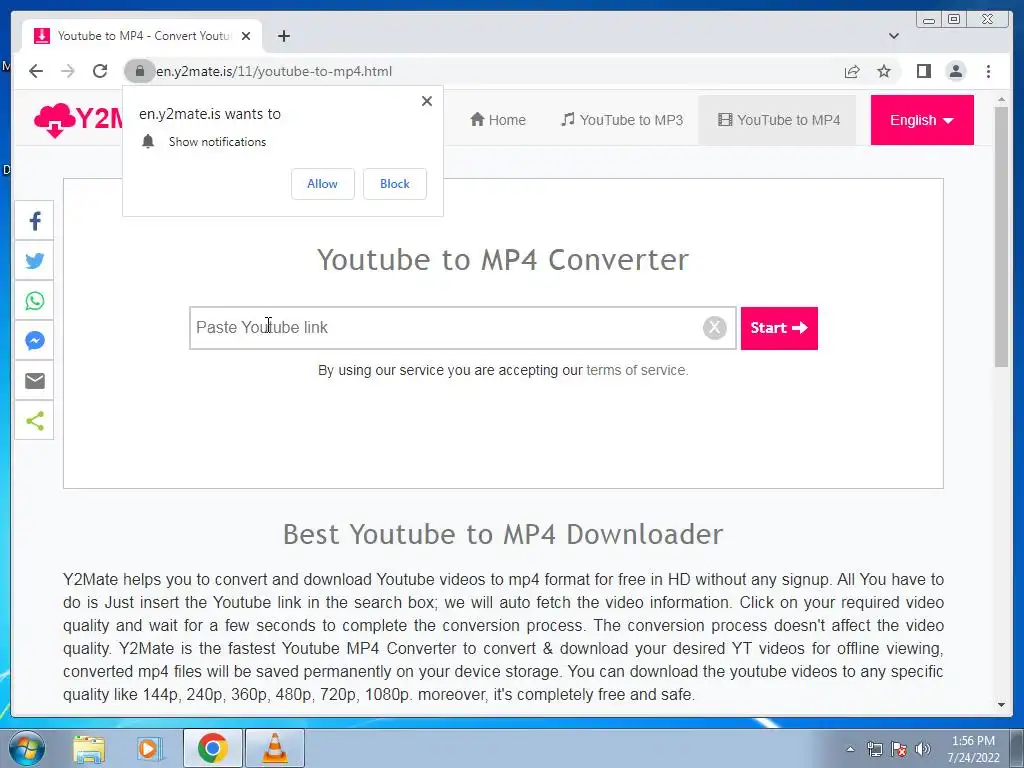Screen dimensions: 1024x768
Task: Block notifications from en.y2mate.is
Action: [394, 184]
